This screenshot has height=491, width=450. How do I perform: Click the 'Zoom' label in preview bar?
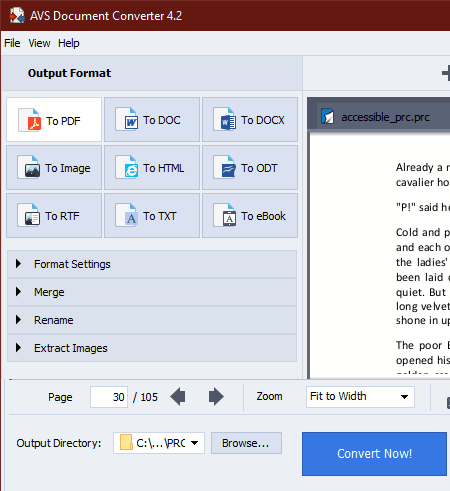269,396
